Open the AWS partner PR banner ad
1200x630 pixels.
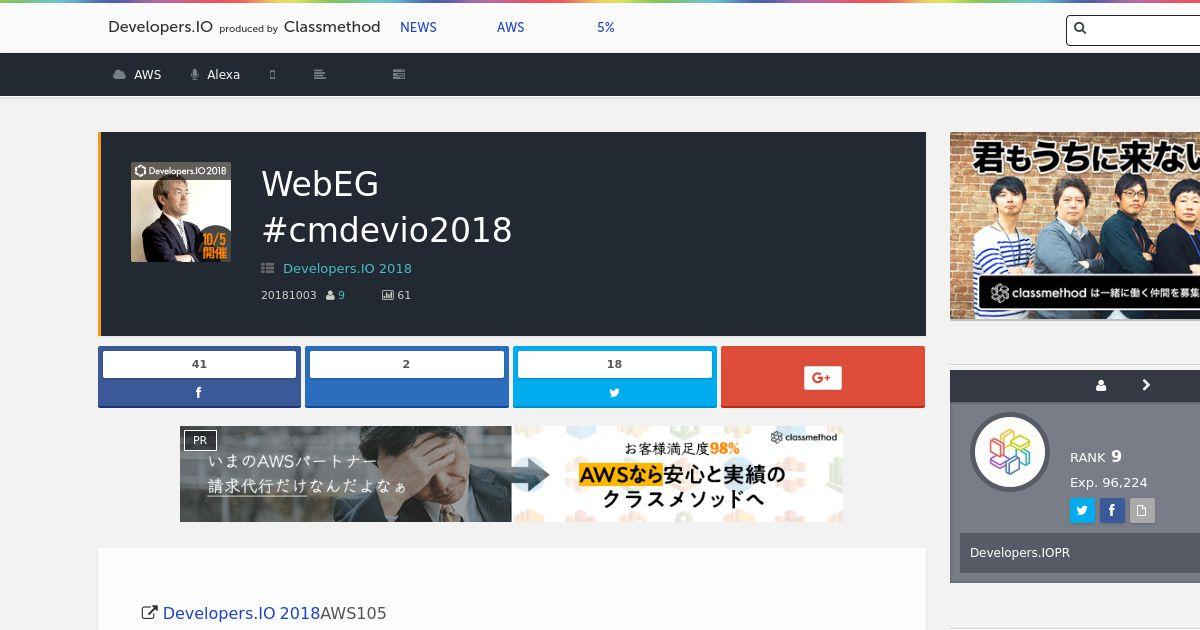tap(511, 474)
